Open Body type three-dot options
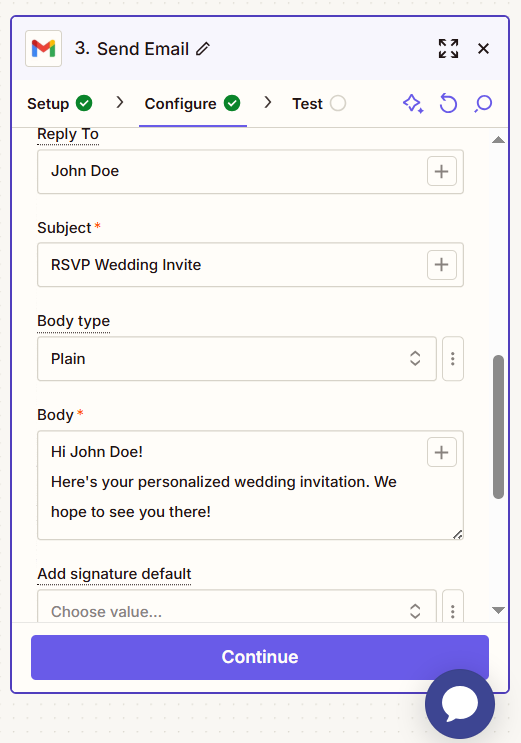Viewport: 521px width, 743px height. pos(452,359)
